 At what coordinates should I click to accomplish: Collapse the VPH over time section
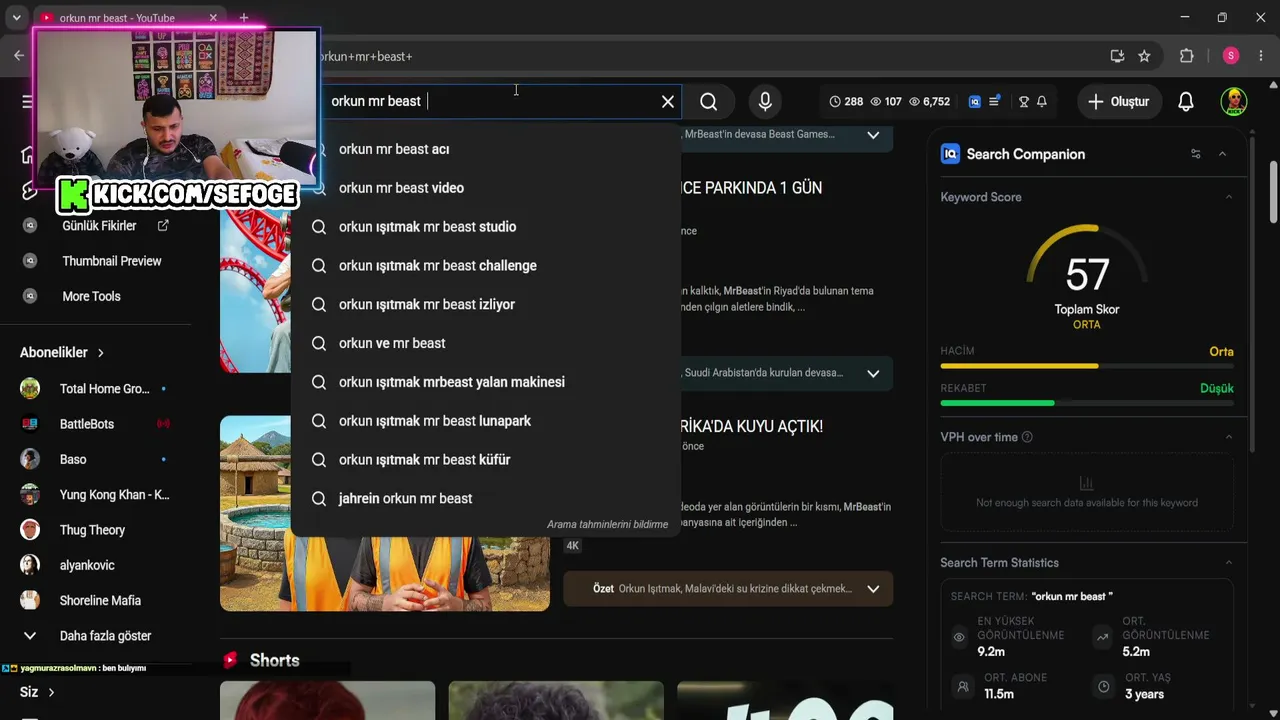coord(1229,437)
